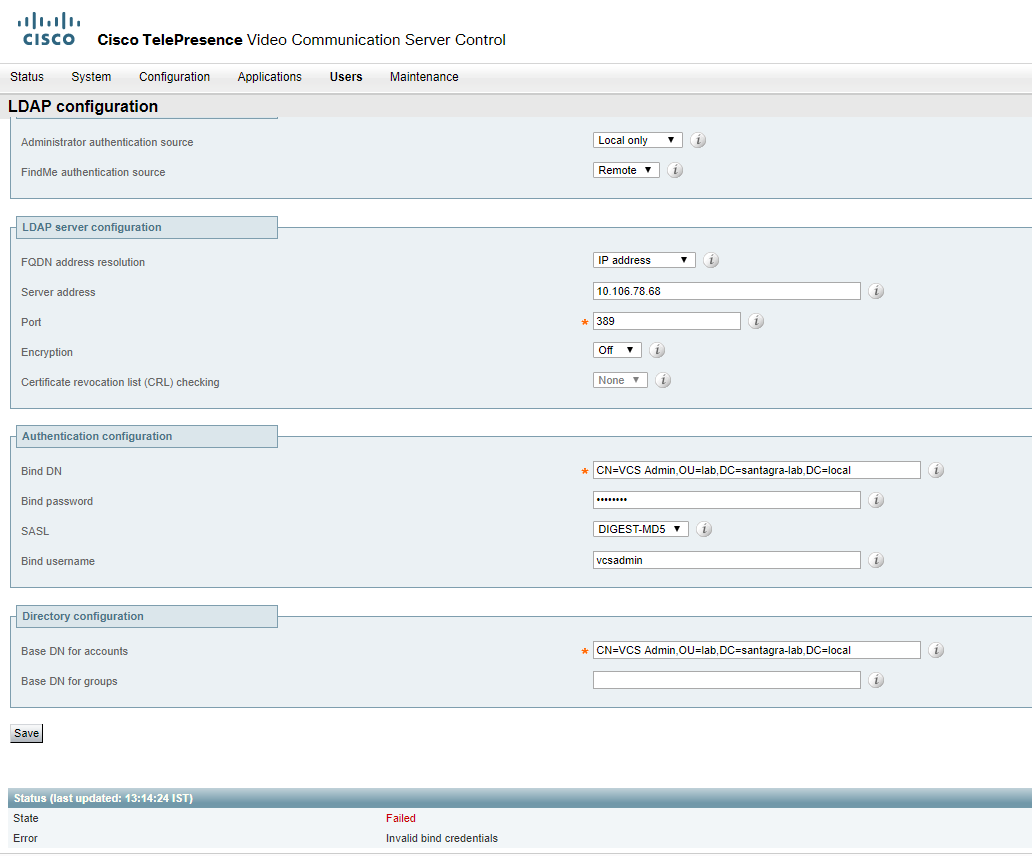Focus the empty Base DN for groups field
The height and width of the screenshot is (856, 1032).
[727, 680]
